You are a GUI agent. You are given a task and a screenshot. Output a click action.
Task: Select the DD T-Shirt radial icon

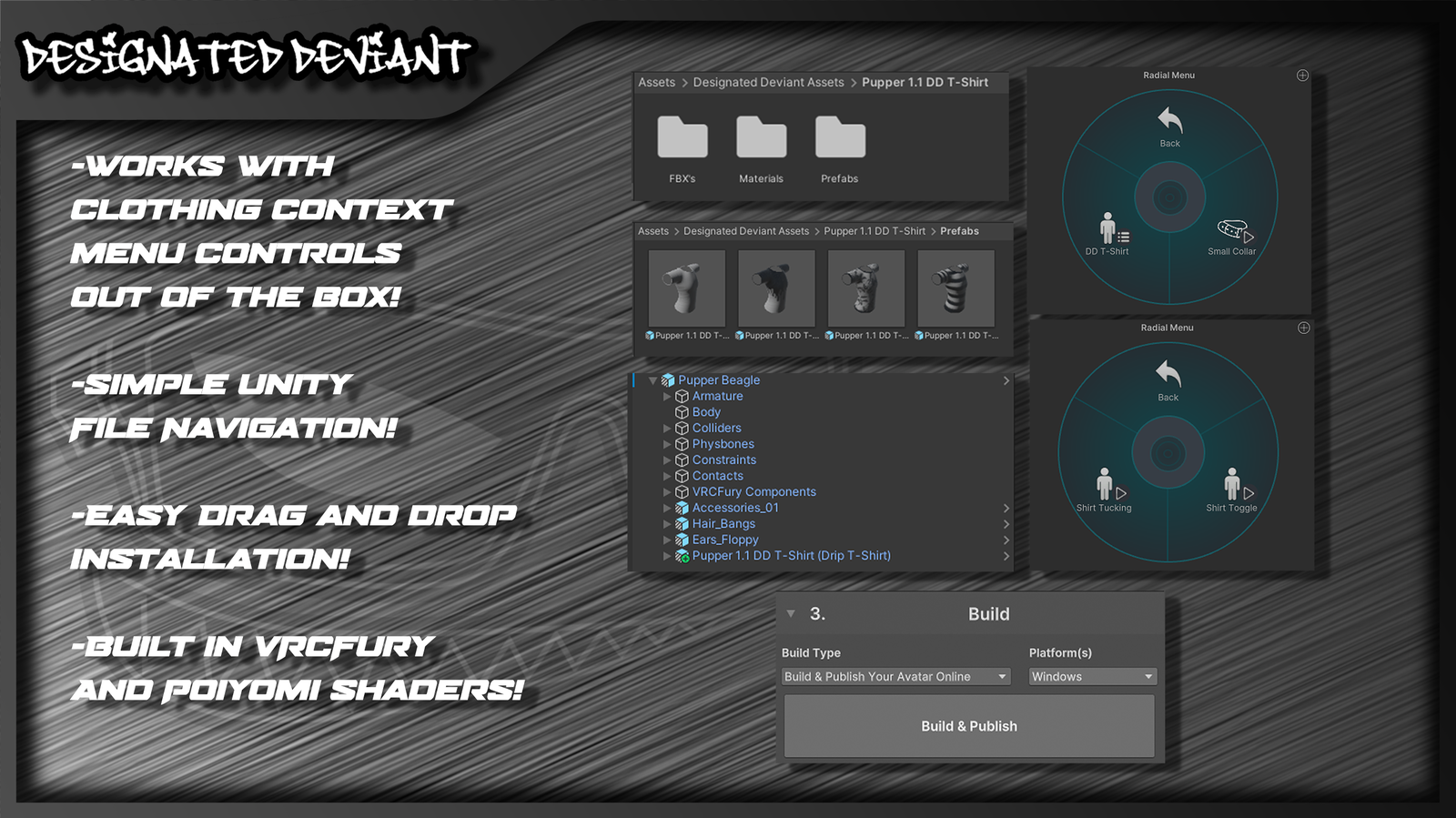click(x=1107, y=229)
